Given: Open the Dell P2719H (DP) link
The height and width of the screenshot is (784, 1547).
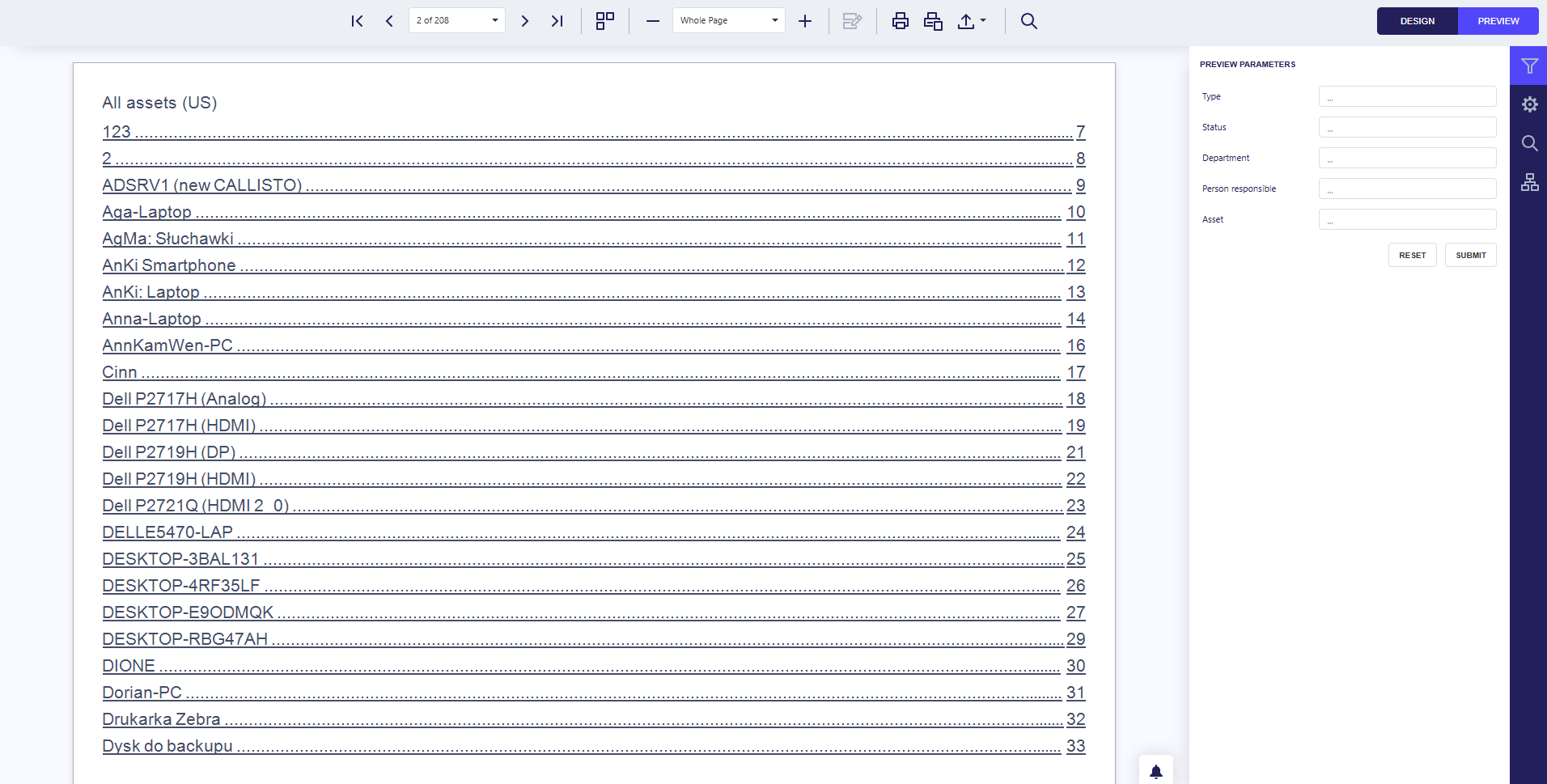Looking at the screenshot, I should [x=168, y=452].
